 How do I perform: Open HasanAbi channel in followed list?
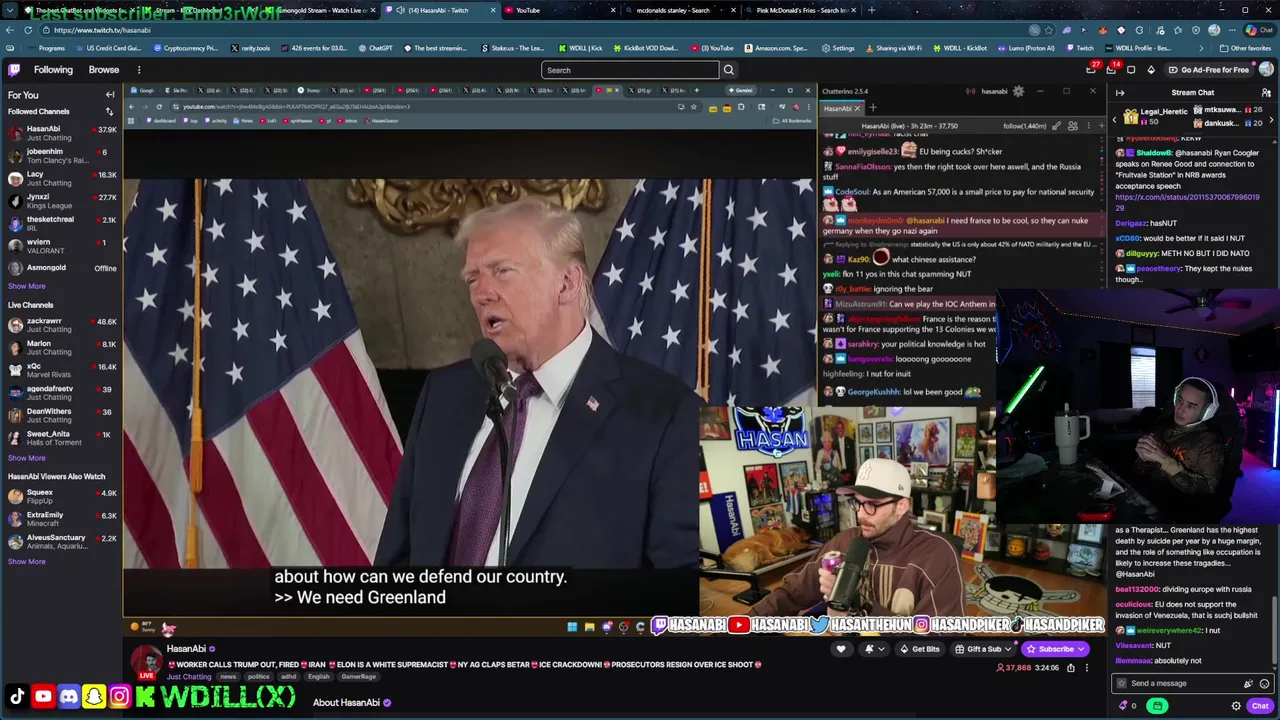pos(60,133)
